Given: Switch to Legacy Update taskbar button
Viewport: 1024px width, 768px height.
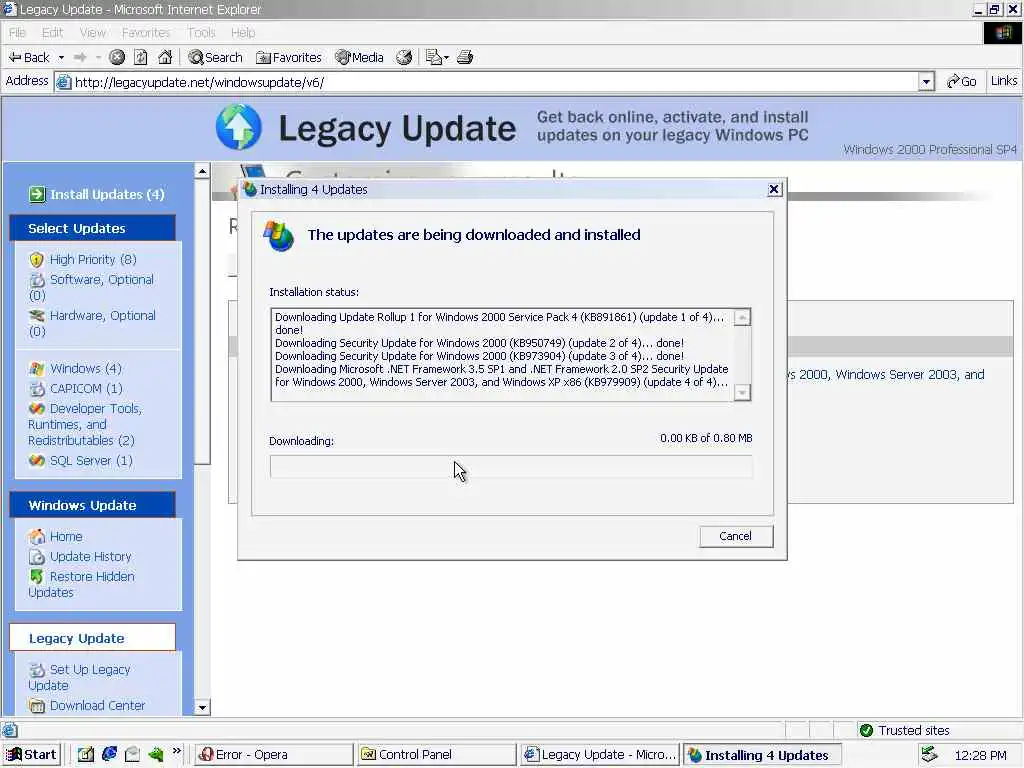Looking at the screenshot, I should tap(600, 755).
